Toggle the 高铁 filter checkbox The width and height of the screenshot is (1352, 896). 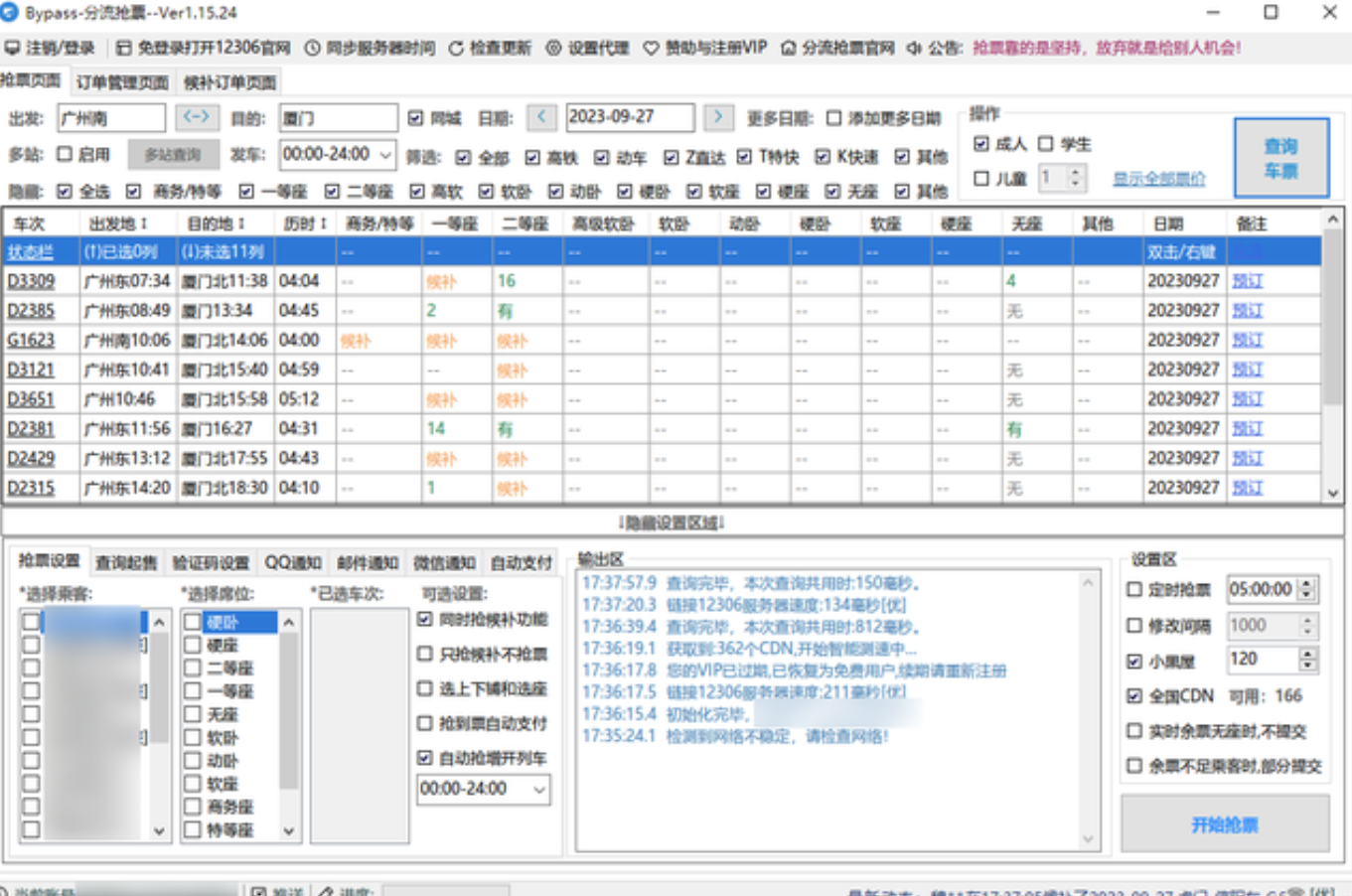(x=532, y=157)
